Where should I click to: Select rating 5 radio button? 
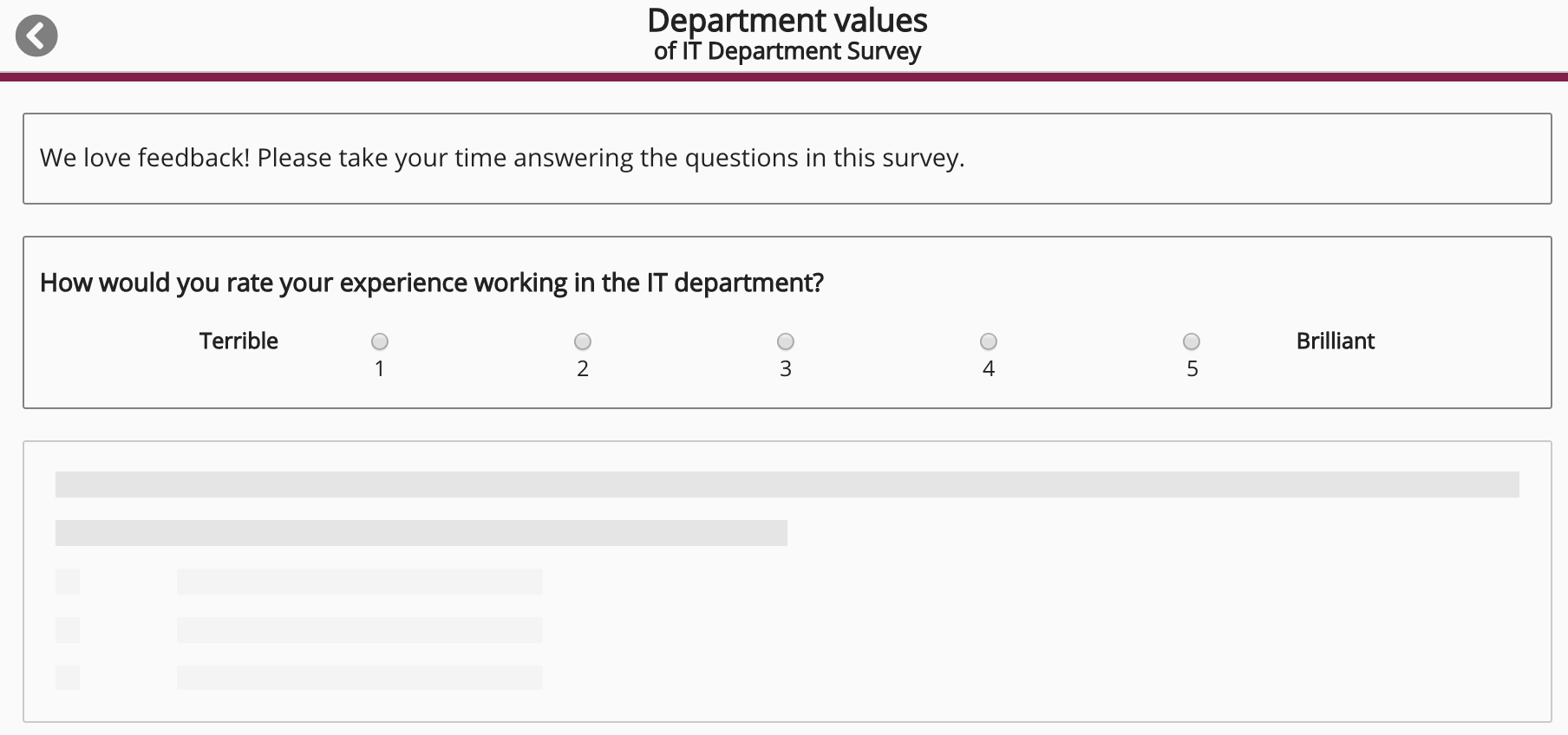coord(1192,341)
